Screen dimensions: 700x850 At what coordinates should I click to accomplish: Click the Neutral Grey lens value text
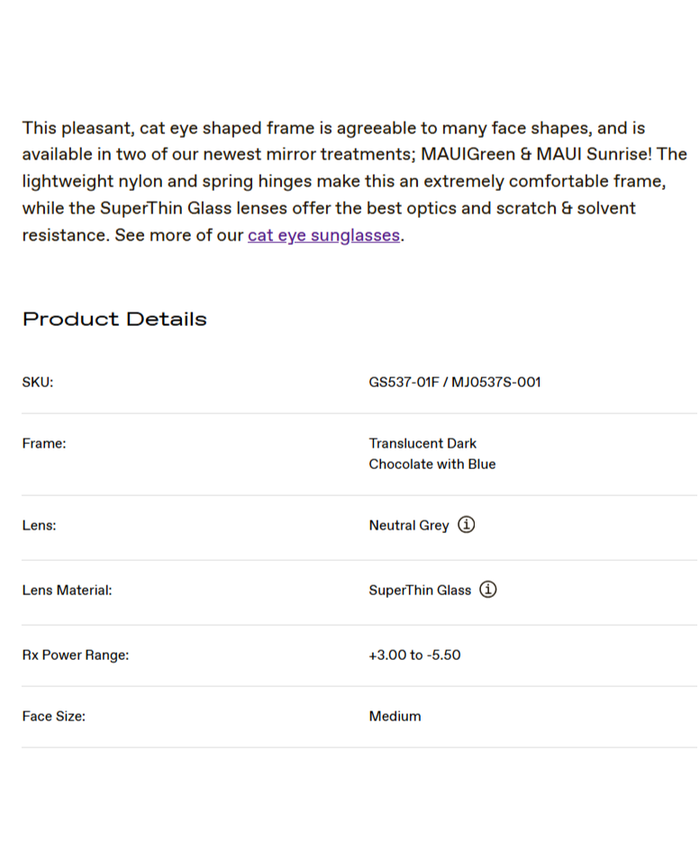point(409,525)
